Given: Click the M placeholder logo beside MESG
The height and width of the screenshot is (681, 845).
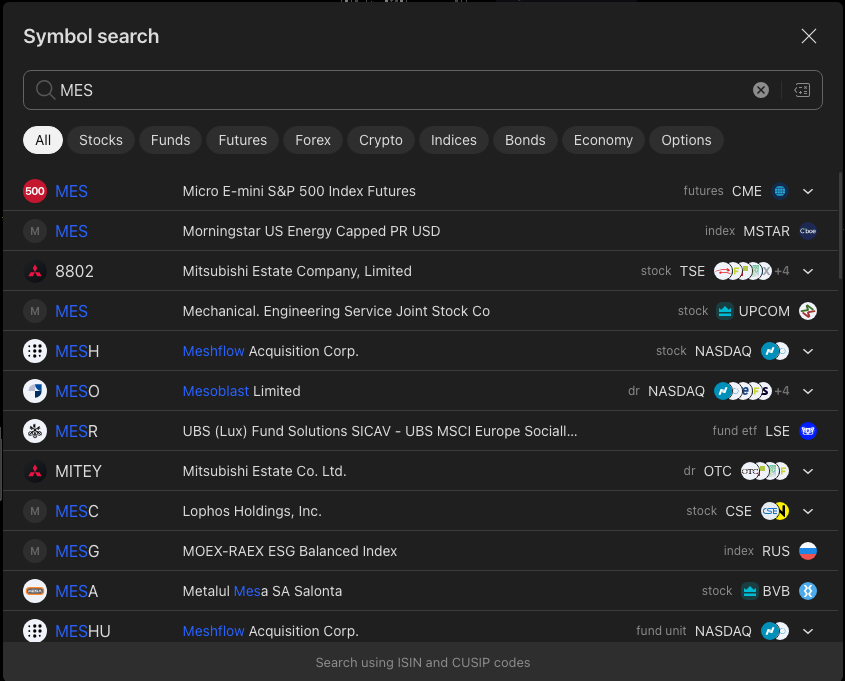Looking at the screenshot, I should [35, 551].
